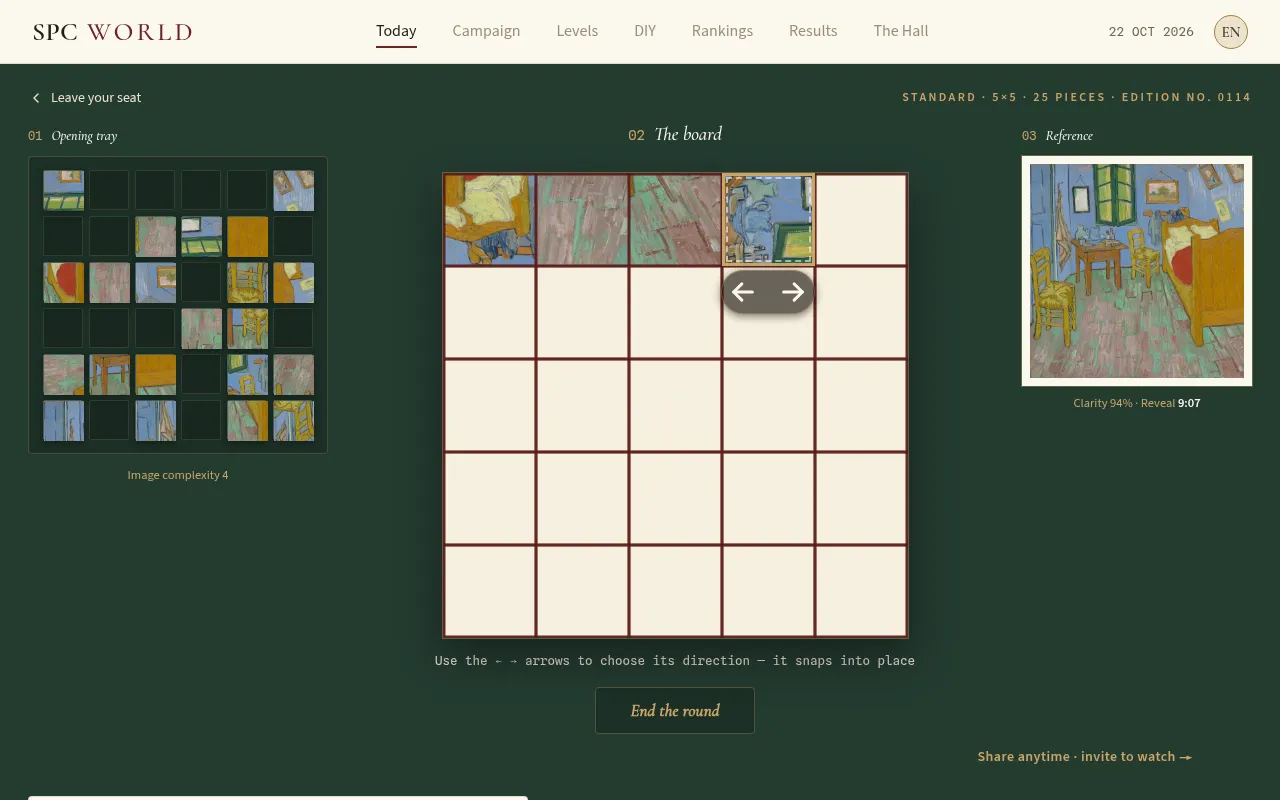Click the End the round button

click(x=675, y=711)
